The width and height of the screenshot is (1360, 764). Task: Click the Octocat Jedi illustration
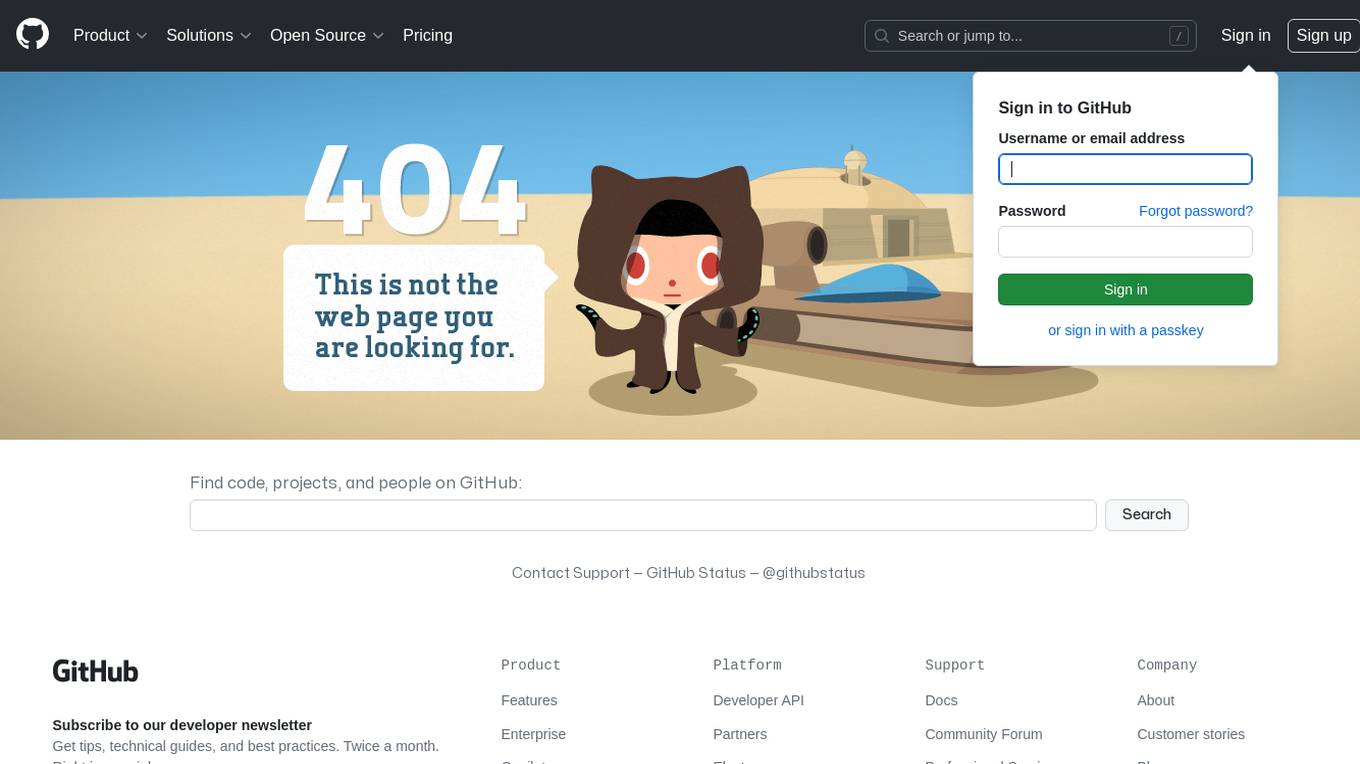click(x=669, y=280)
